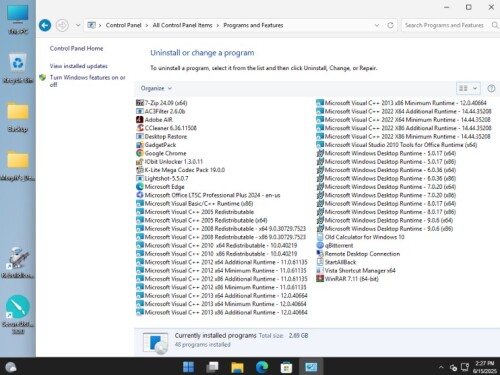Expand the Organize dropdown menu
Viewport: 500px width, 375px height.
tap(156, 88)
